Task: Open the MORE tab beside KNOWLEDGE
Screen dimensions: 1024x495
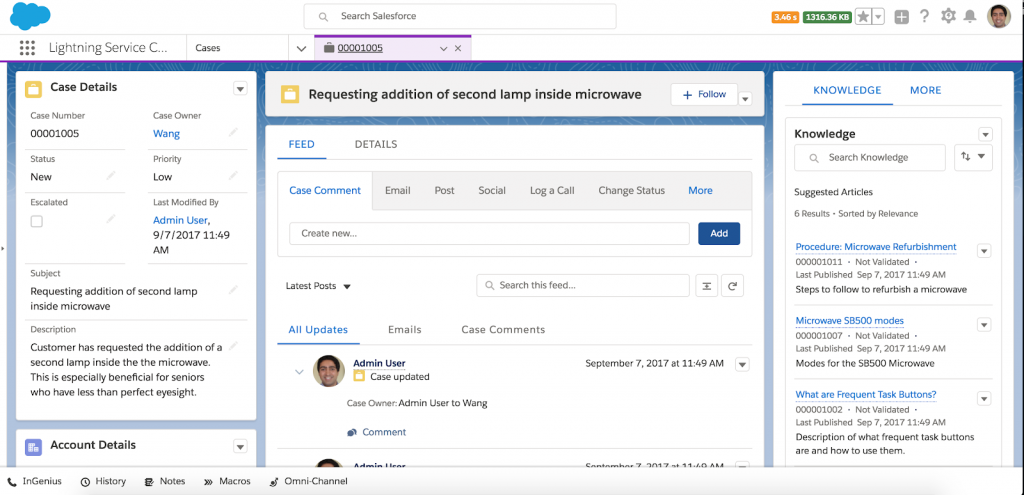Action: [925, 90]
